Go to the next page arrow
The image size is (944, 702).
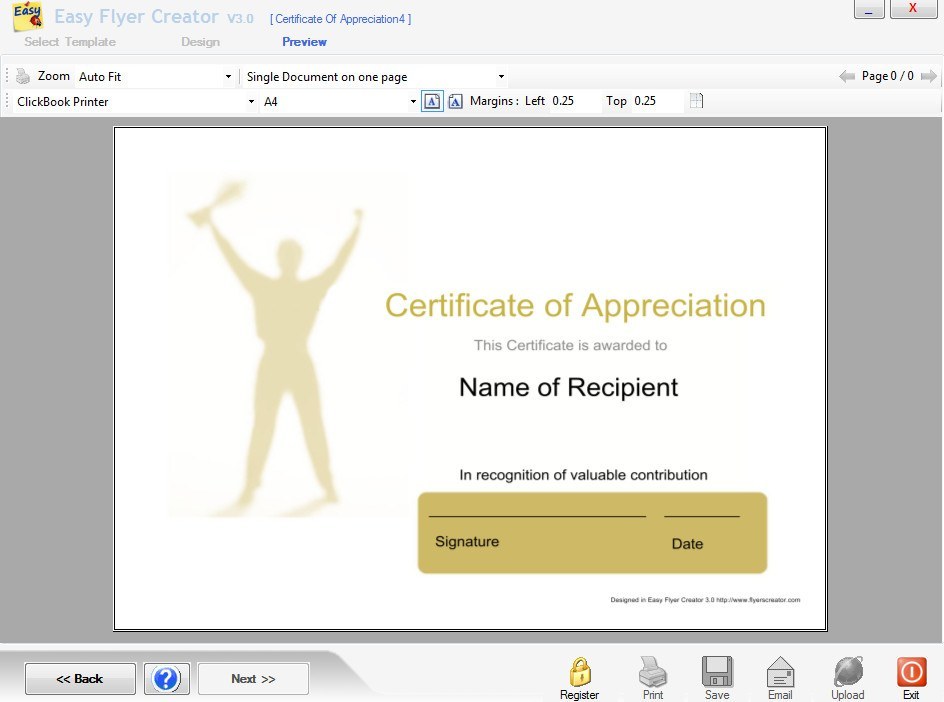pyautogui.click(x=928, y=76)
